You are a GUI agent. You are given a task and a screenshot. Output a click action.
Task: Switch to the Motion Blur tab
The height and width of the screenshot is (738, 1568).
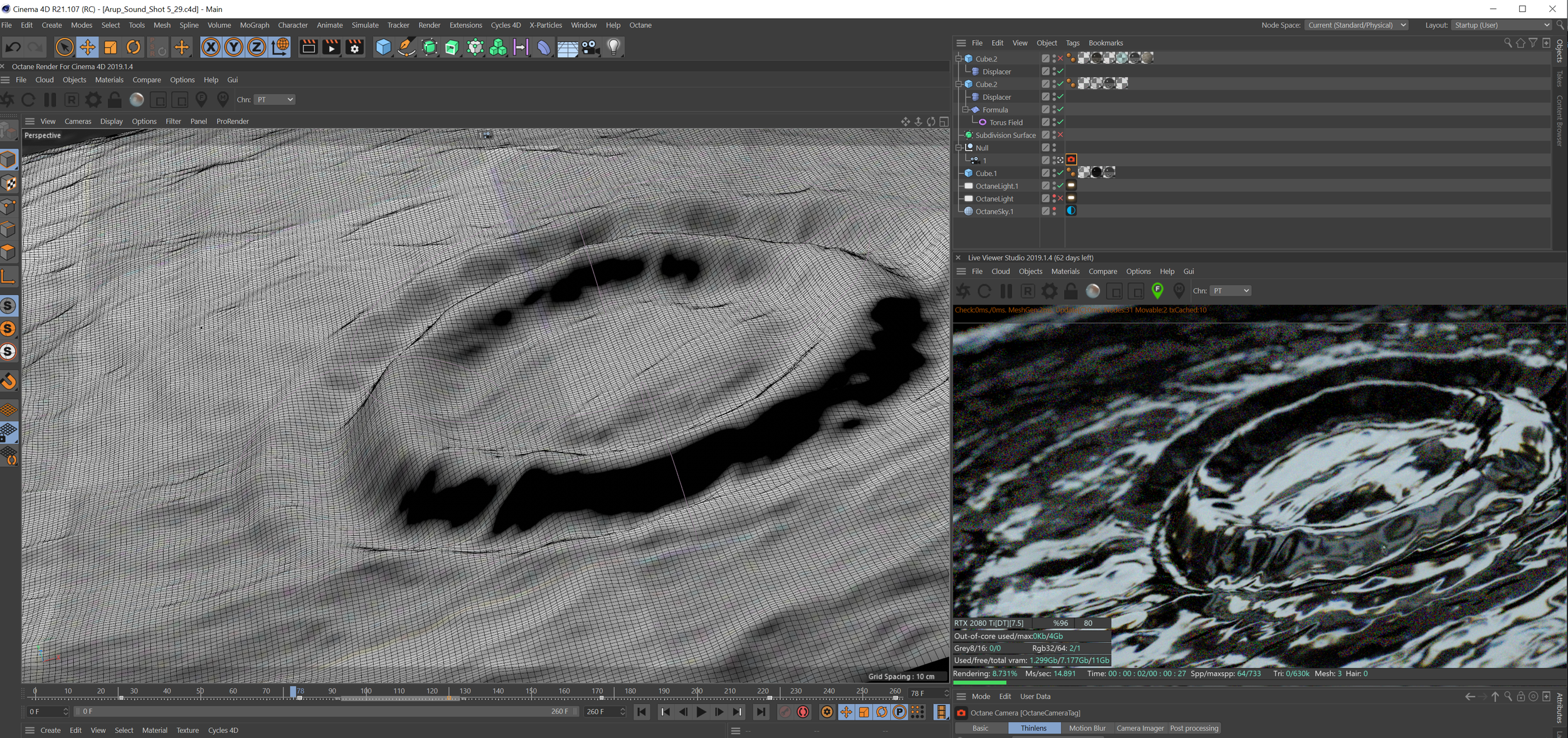pyautogui.click(x=1087, y=728)
